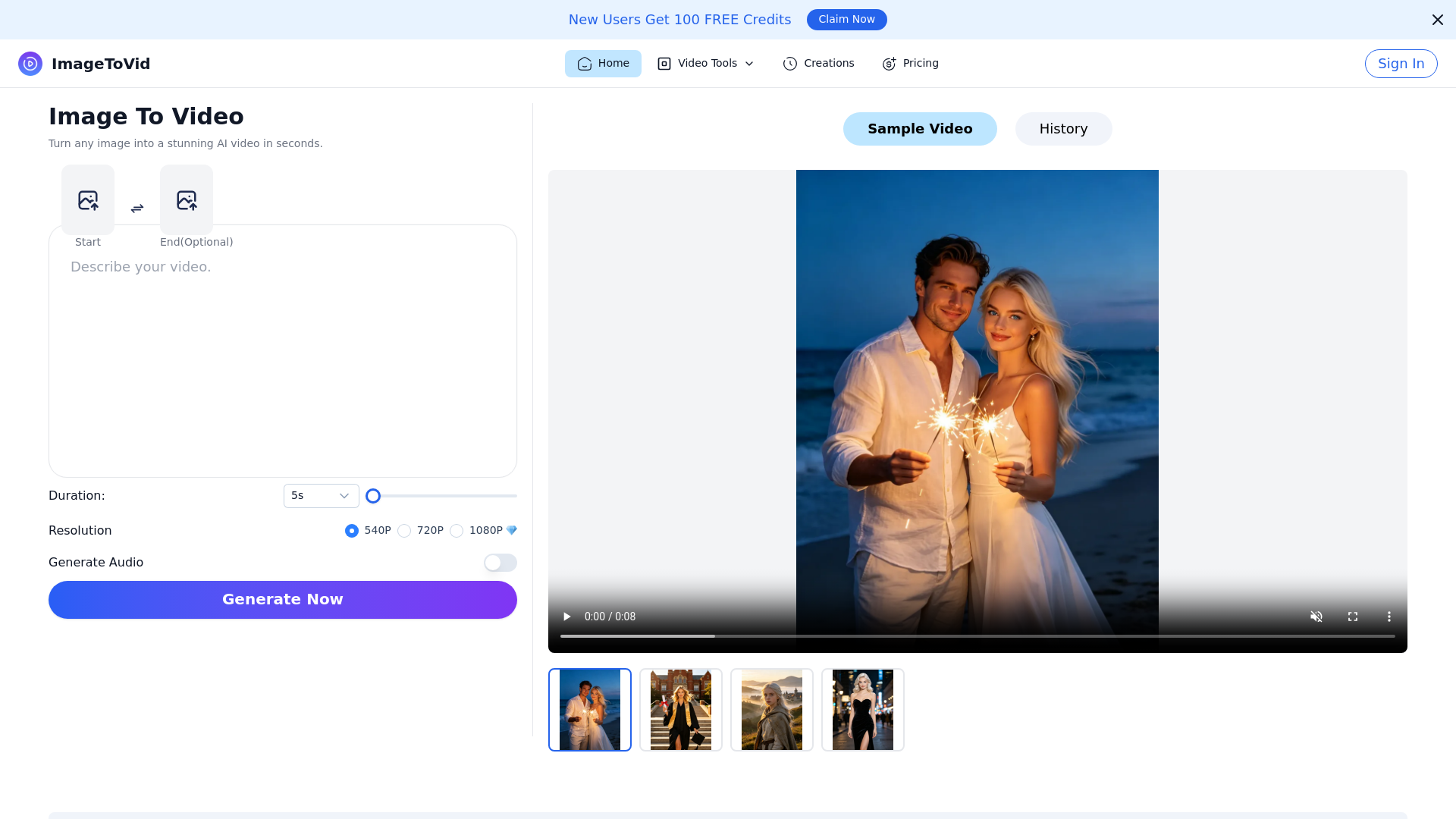This screenshot has height=819, width=1456.
Task: Click the Claim Now button
Action: [847, 20]
